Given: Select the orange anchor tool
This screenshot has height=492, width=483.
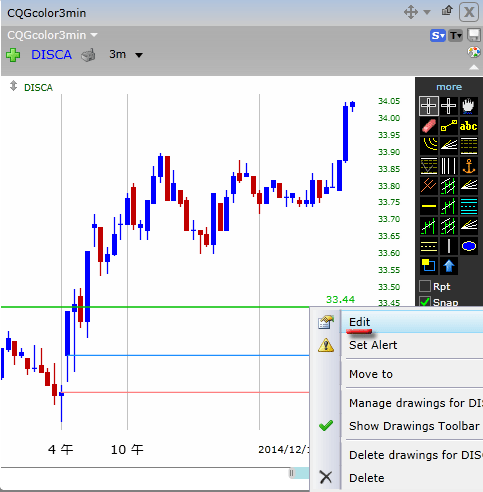Looking at the screenshot, I should pos(469,166).
